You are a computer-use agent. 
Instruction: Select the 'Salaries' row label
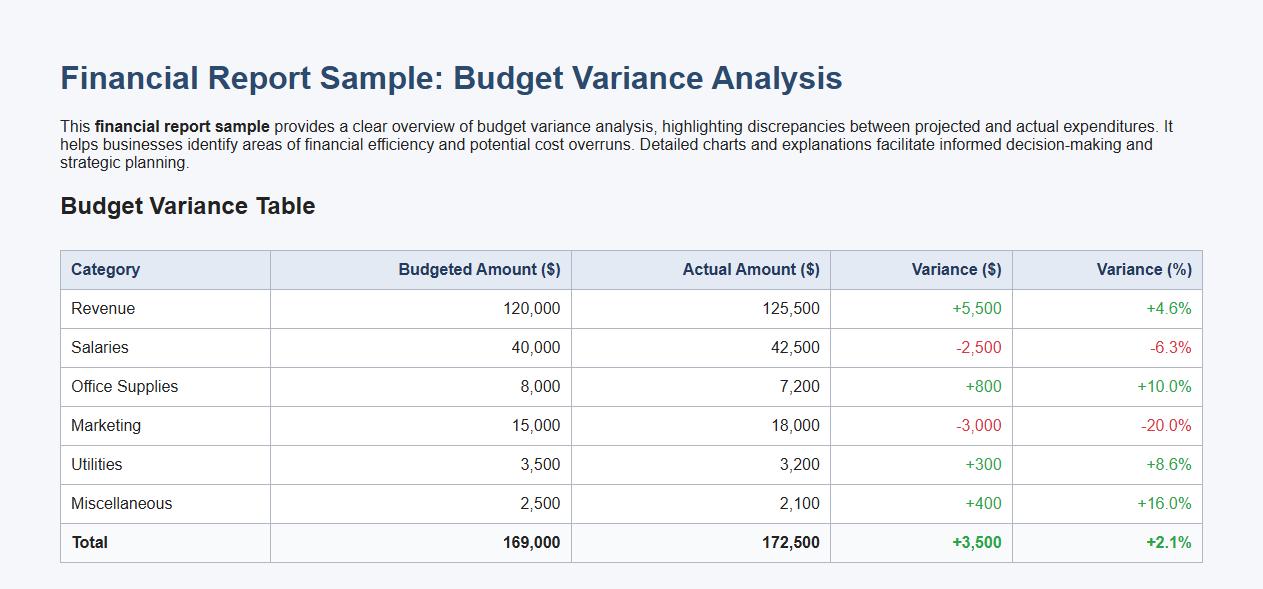pyautogui.click(x=97, y=347)
